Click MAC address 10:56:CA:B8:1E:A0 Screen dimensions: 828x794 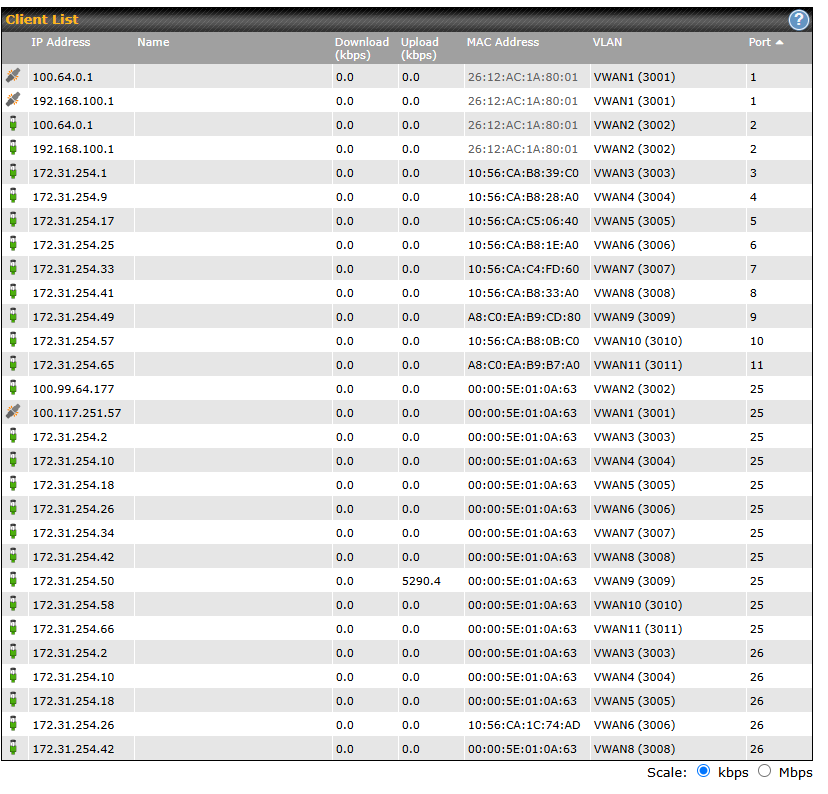(523, 245)
